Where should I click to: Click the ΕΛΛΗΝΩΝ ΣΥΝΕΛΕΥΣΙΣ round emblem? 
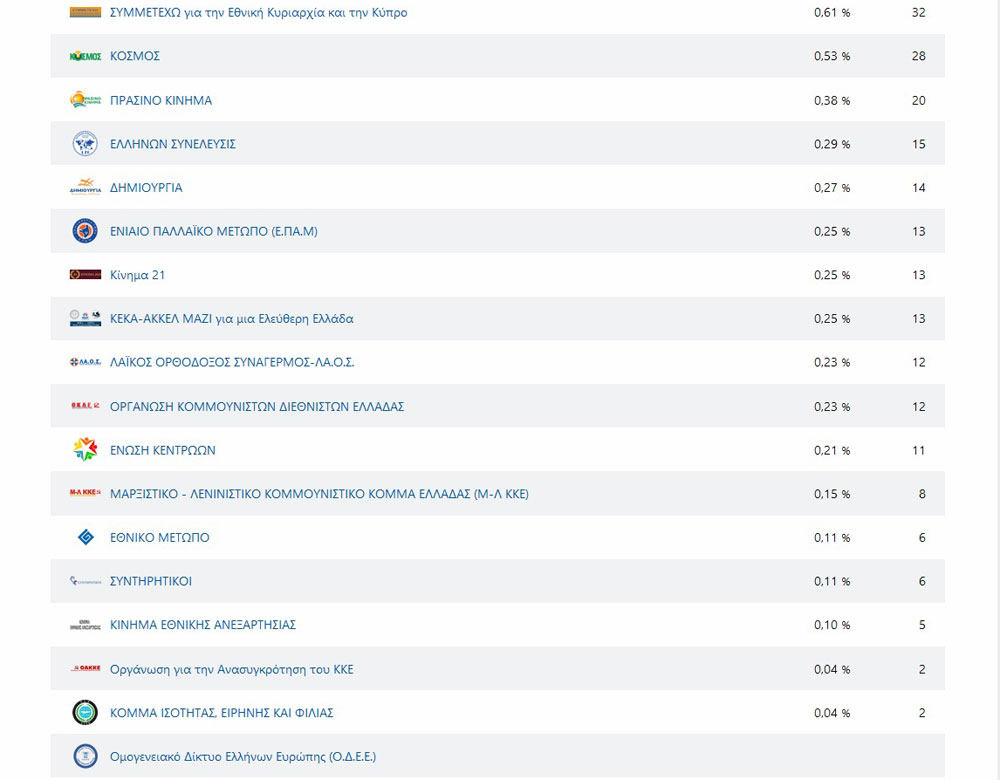tap(85, 144)
